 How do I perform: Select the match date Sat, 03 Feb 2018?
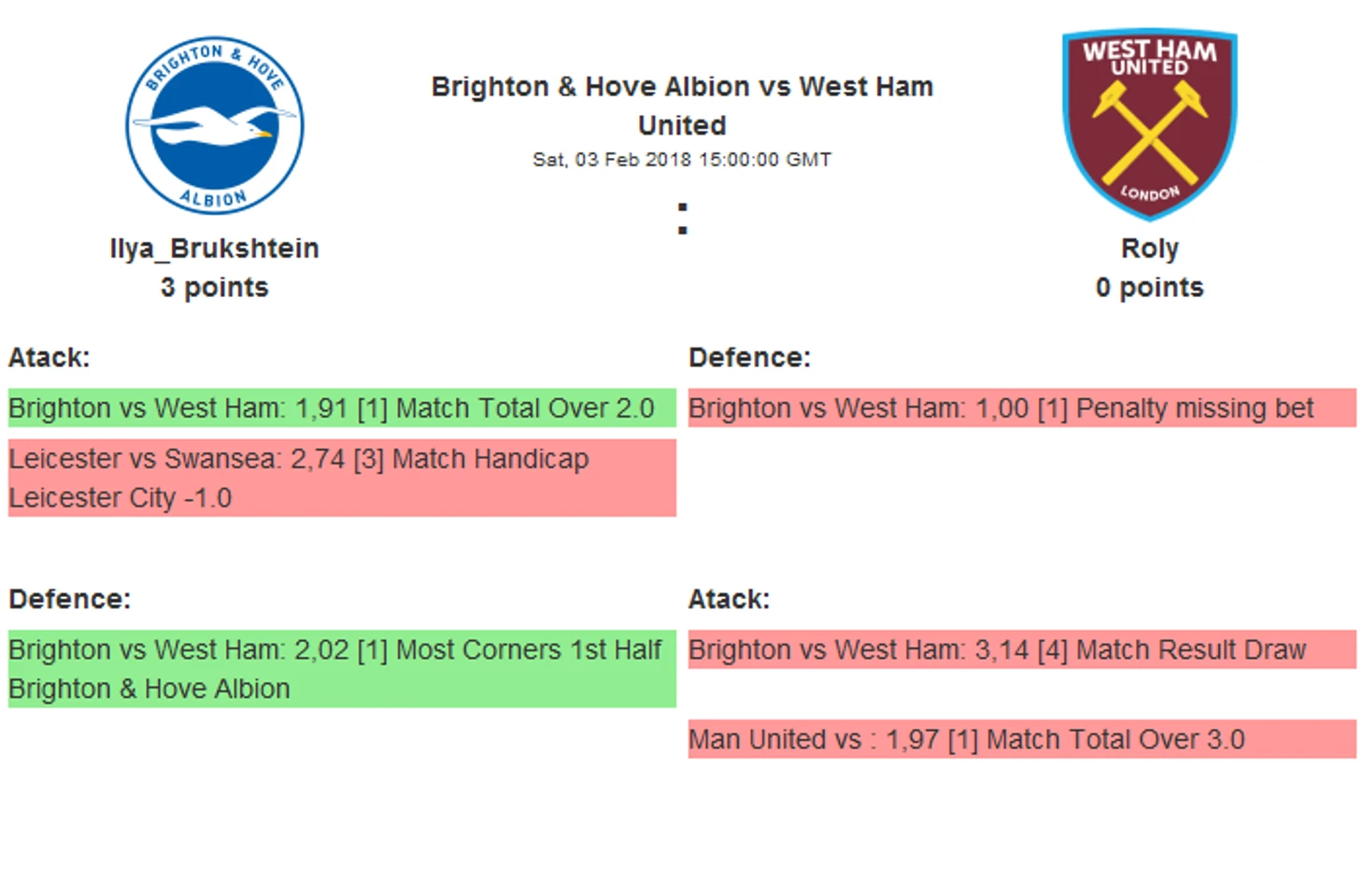[682, 160]
